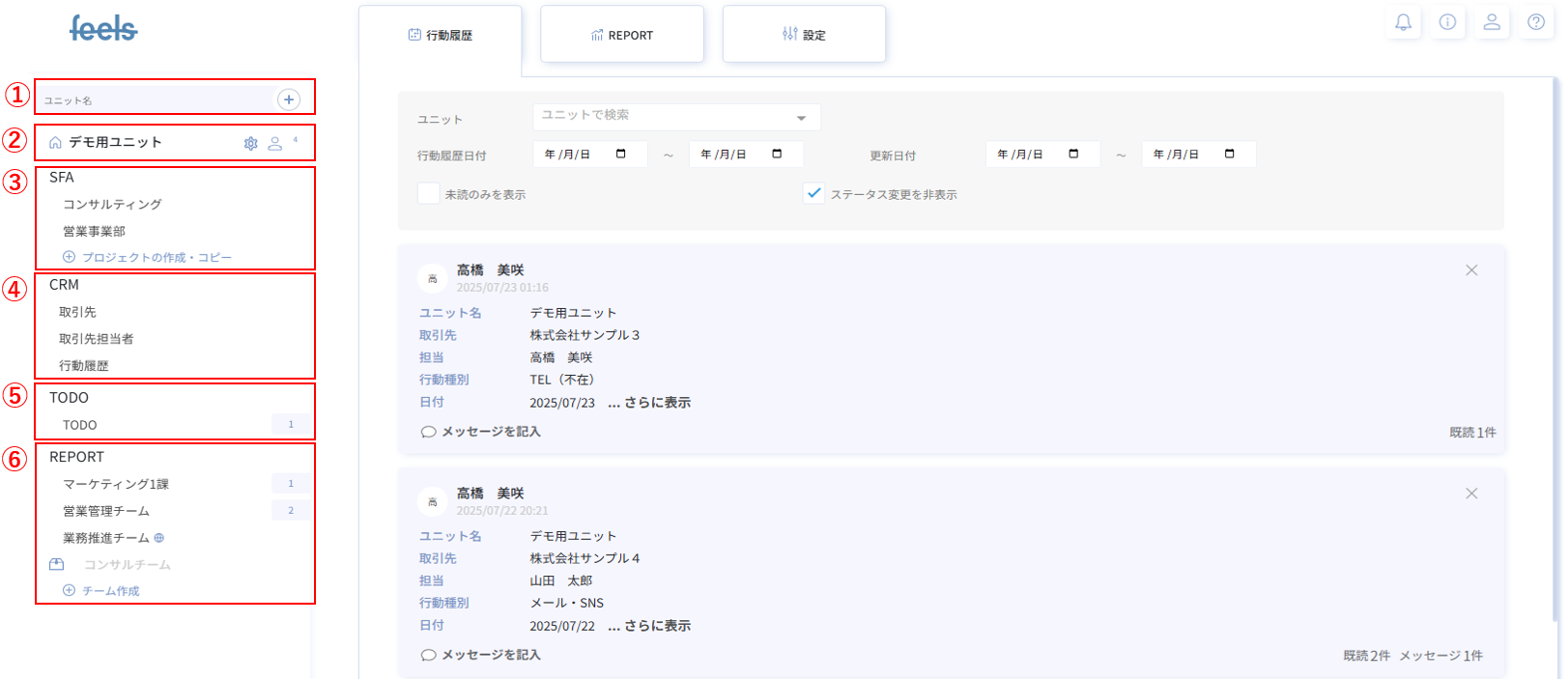Open calendar picker for 更新日付 start date

(x=1073, y=155)
